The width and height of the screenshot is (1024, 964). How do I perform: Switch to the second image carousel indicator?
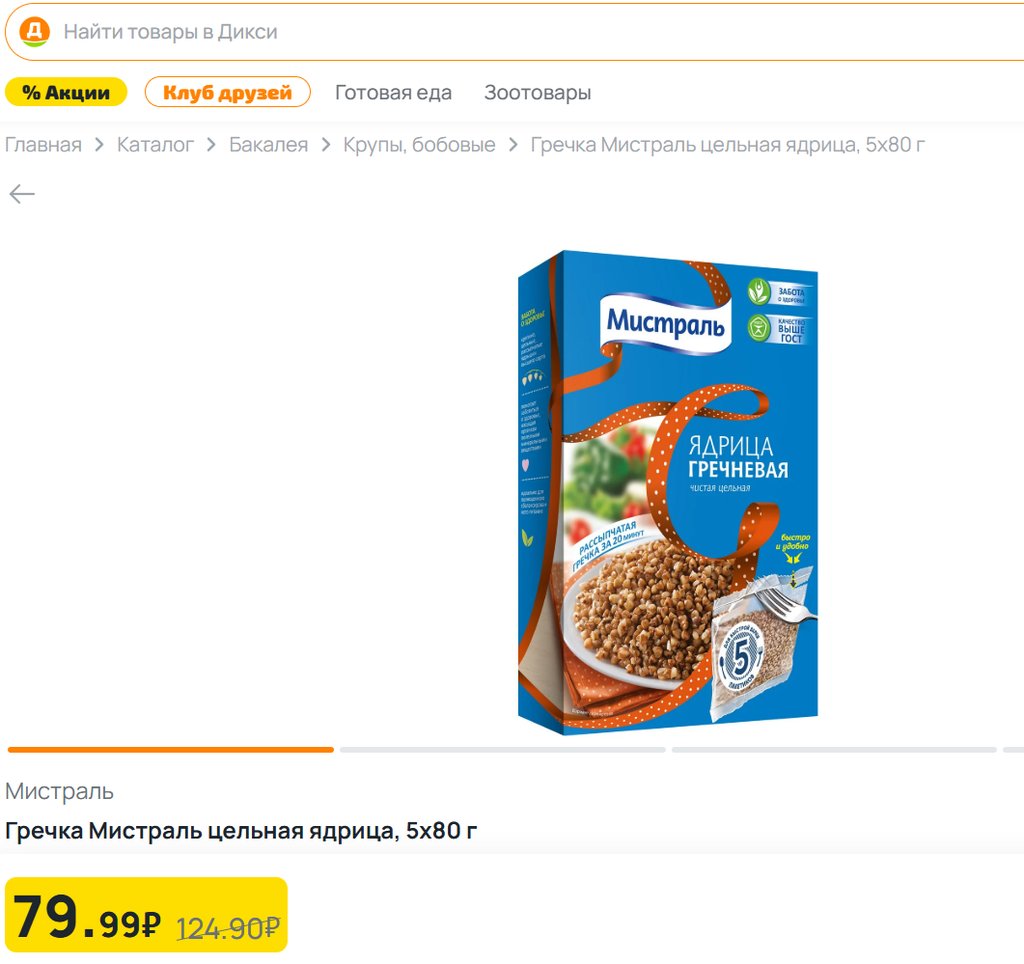[502, 749]
